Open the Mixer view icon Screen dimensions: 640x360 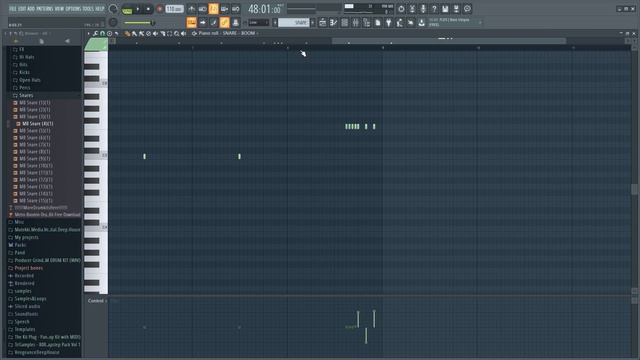(x=356, y=22)
